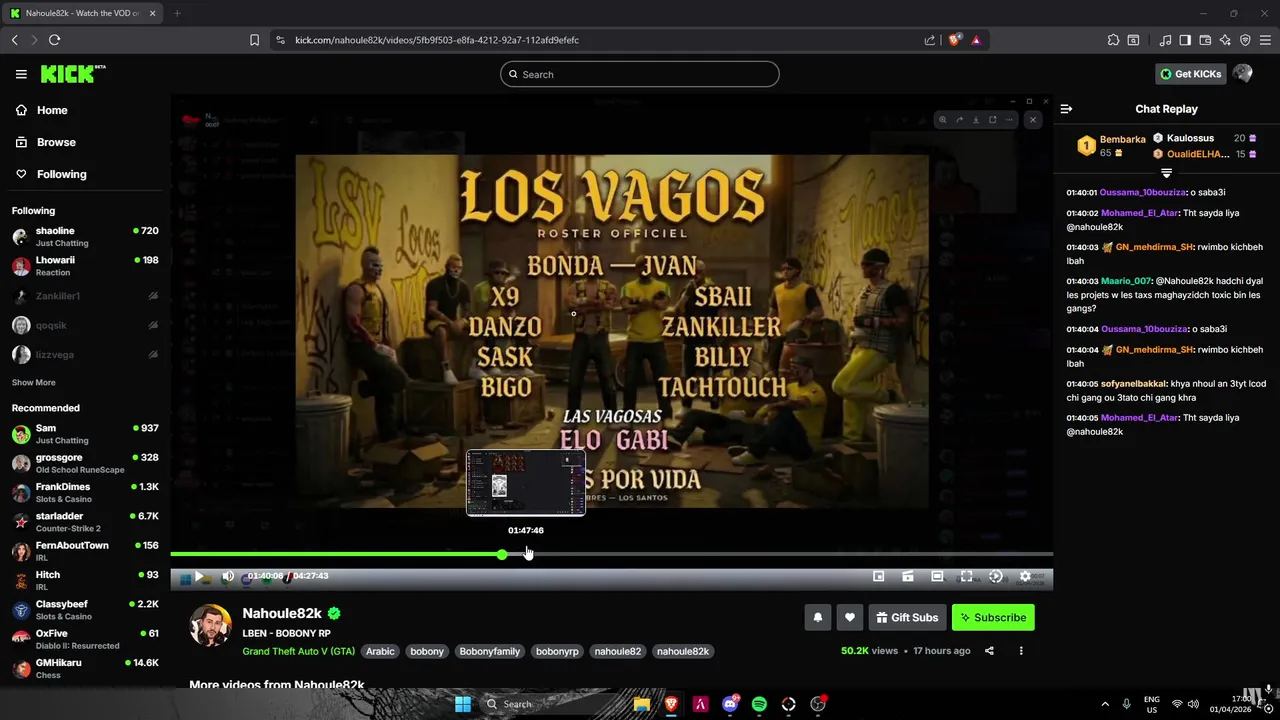The width and height of the screenshot is (1280, 720).
Task: Enable notifications with the bell button
Action: coord(818,617)
